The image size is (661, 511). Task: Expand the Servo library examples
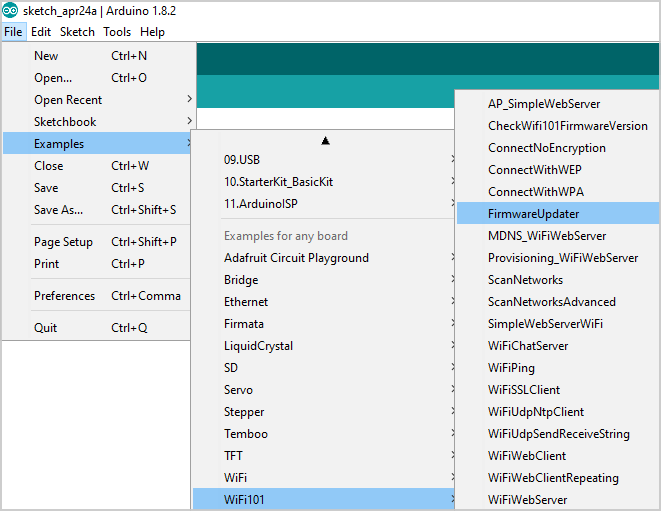pyautogui.click(x=324, y=390)
